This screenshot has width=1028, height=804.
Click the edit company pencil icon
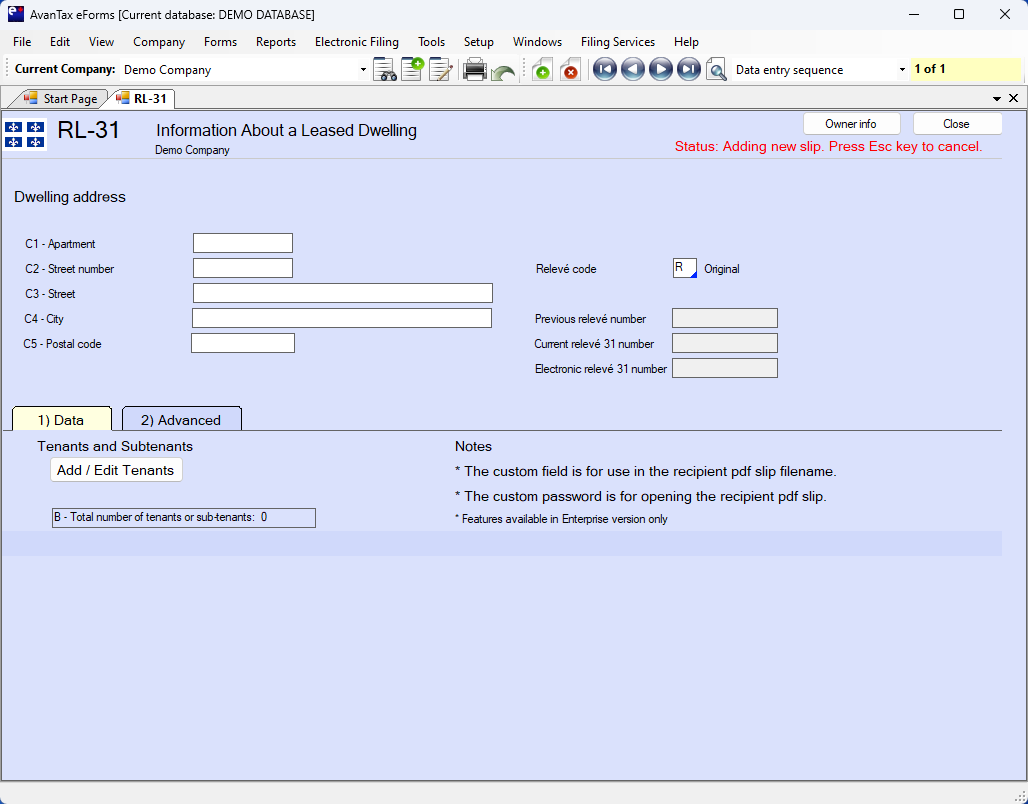click(x=440, y=70)
